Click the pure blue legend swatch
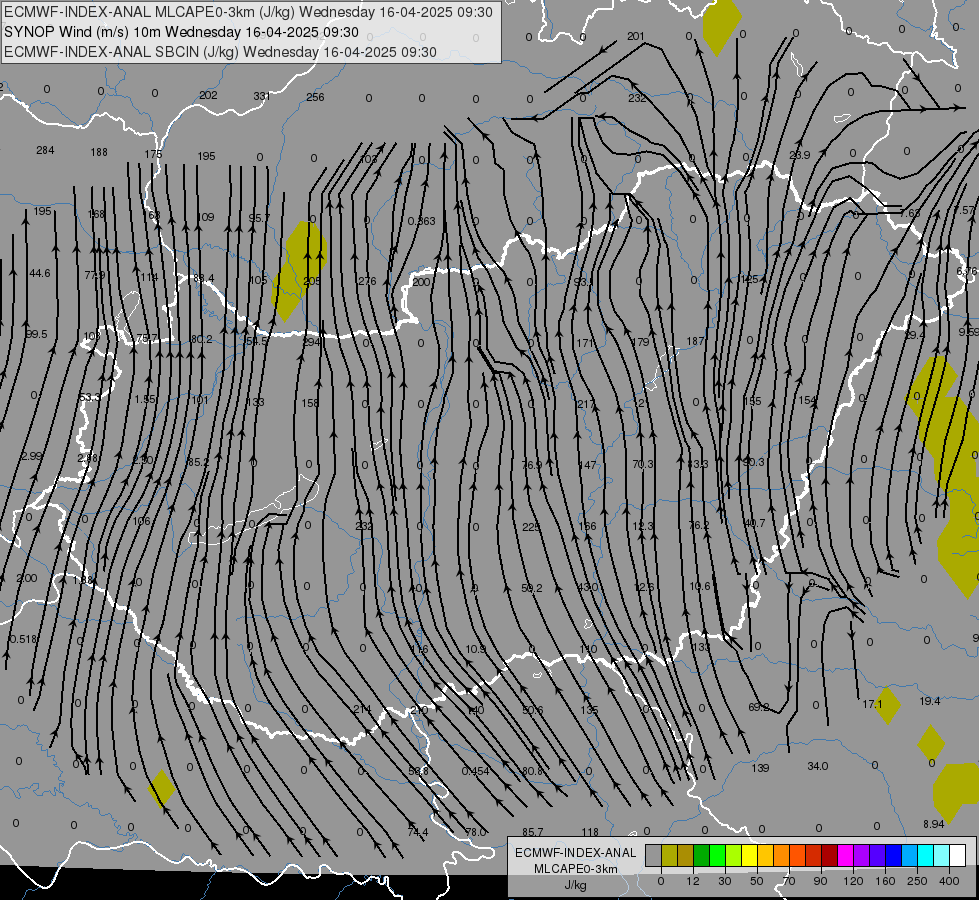This screenshot has width=979, height=900. click(893, 855)
